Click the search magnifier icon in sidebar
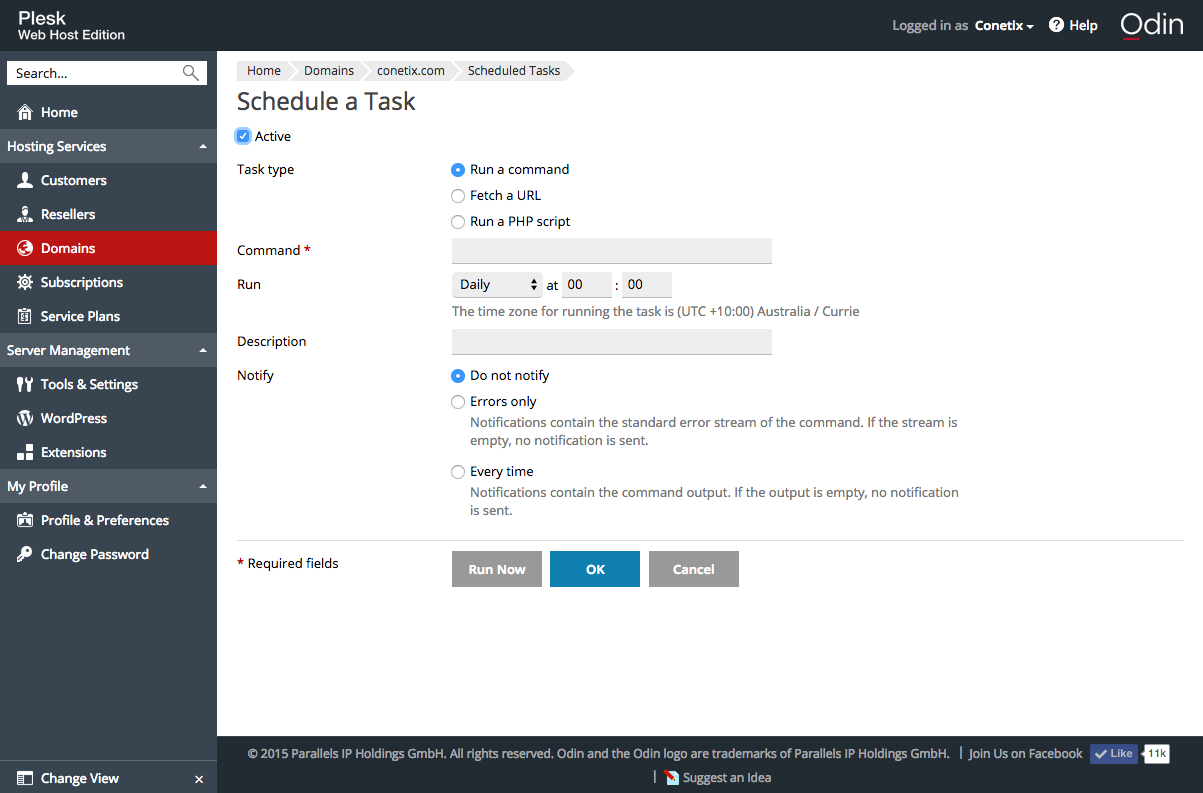Image resolution: width=1203 pixels, height=793 pixels. pyautogui.click(x=190, y=73)
